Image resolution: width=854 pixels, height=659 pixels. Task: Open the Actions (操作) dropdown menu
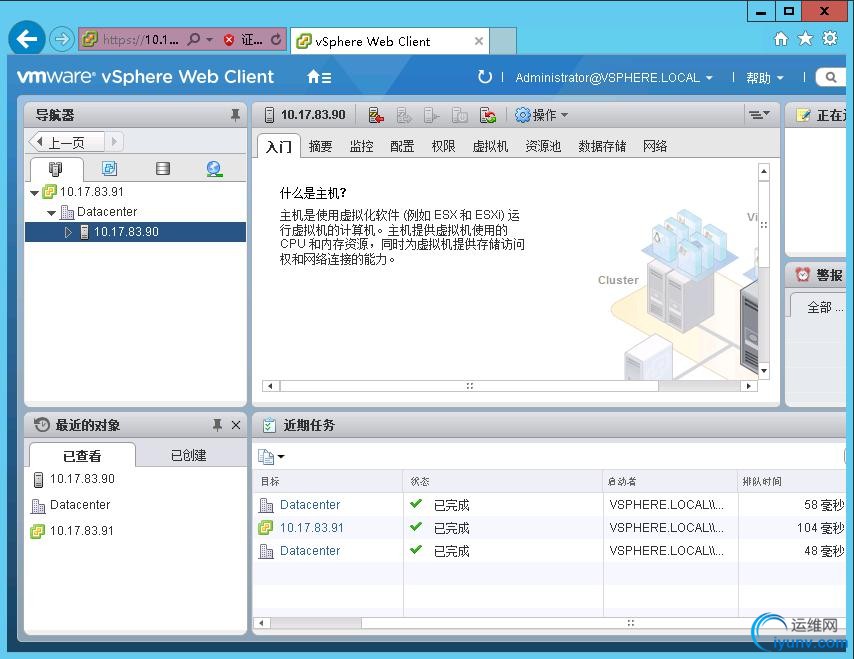click(541, 115)
